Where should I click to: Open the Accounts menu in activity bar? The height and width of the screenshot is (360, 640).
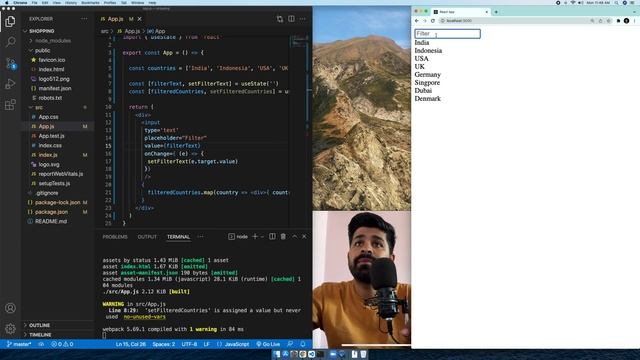(x=10, y=308)
